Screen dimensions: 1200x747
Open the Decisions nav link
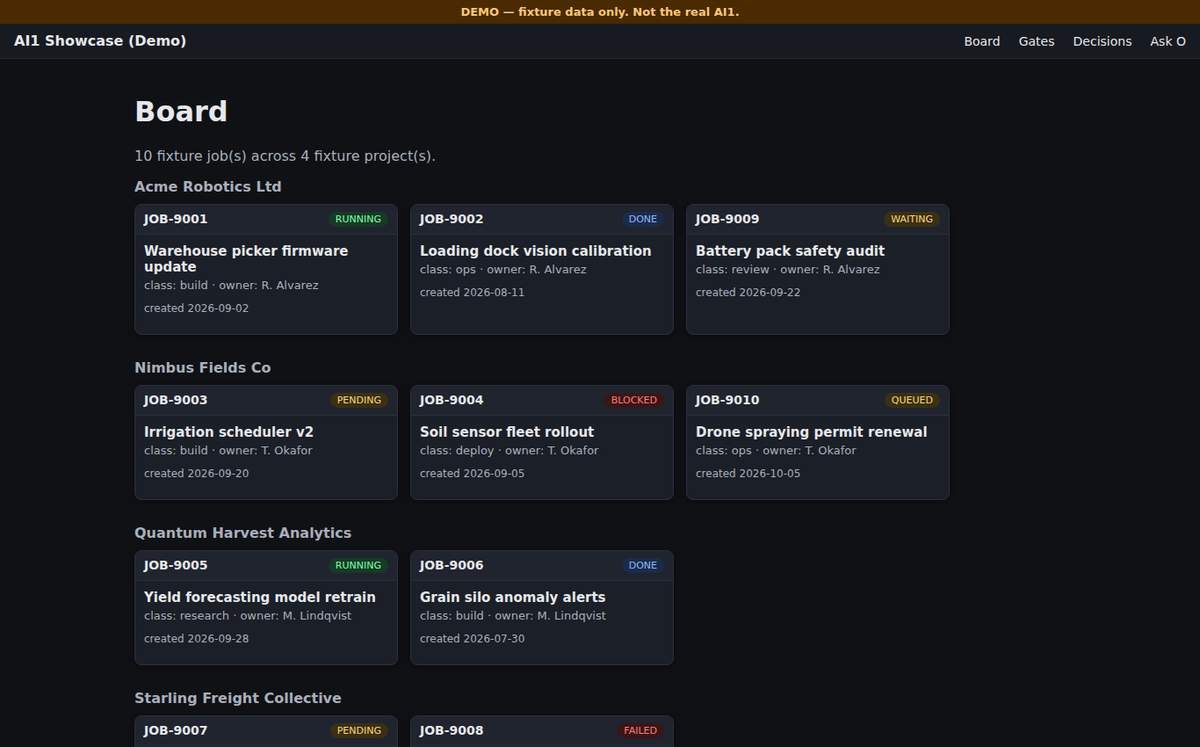1102,41
